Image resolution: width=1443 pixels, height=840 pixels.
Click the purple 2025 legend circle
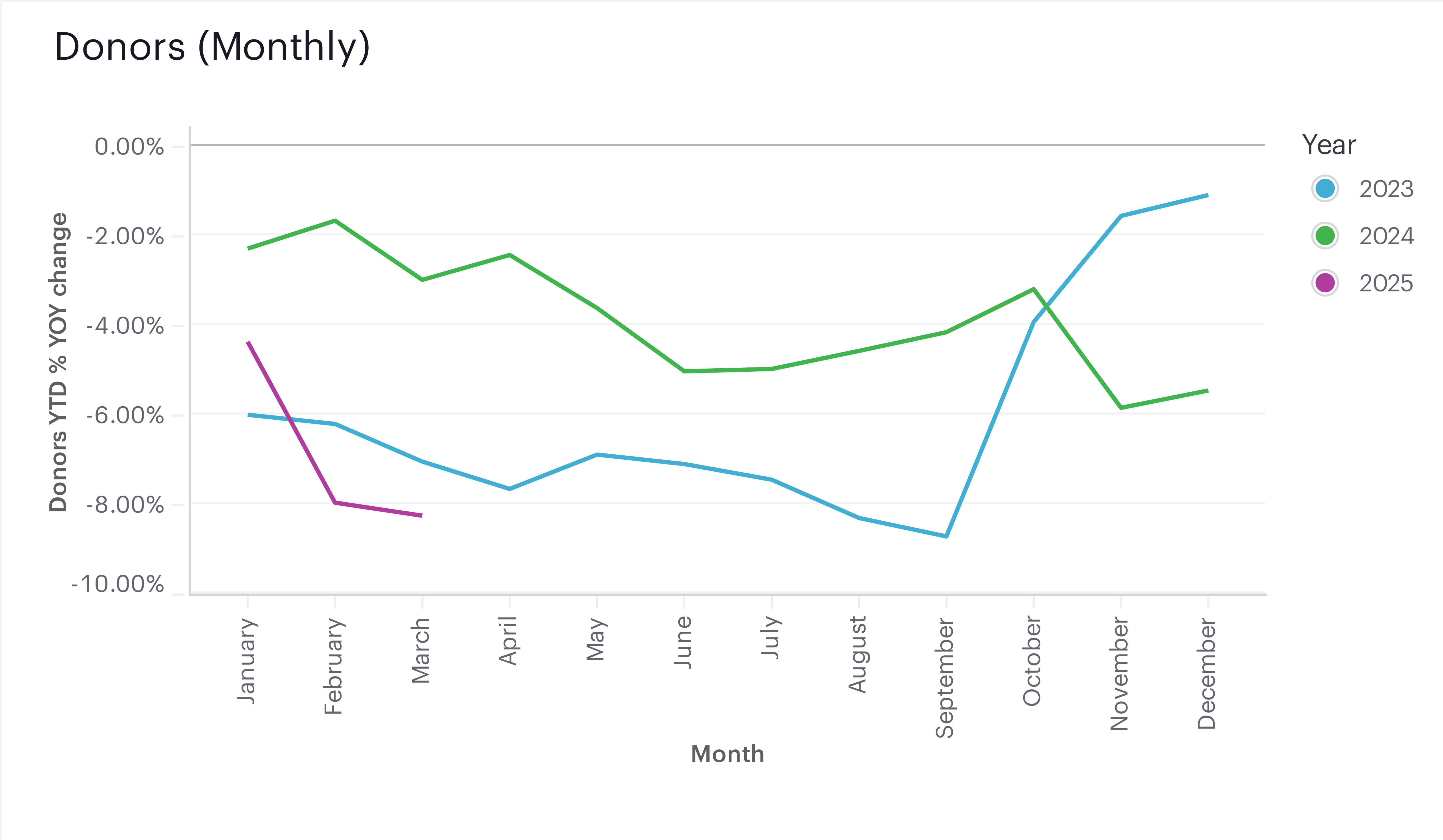[1324, 283]
